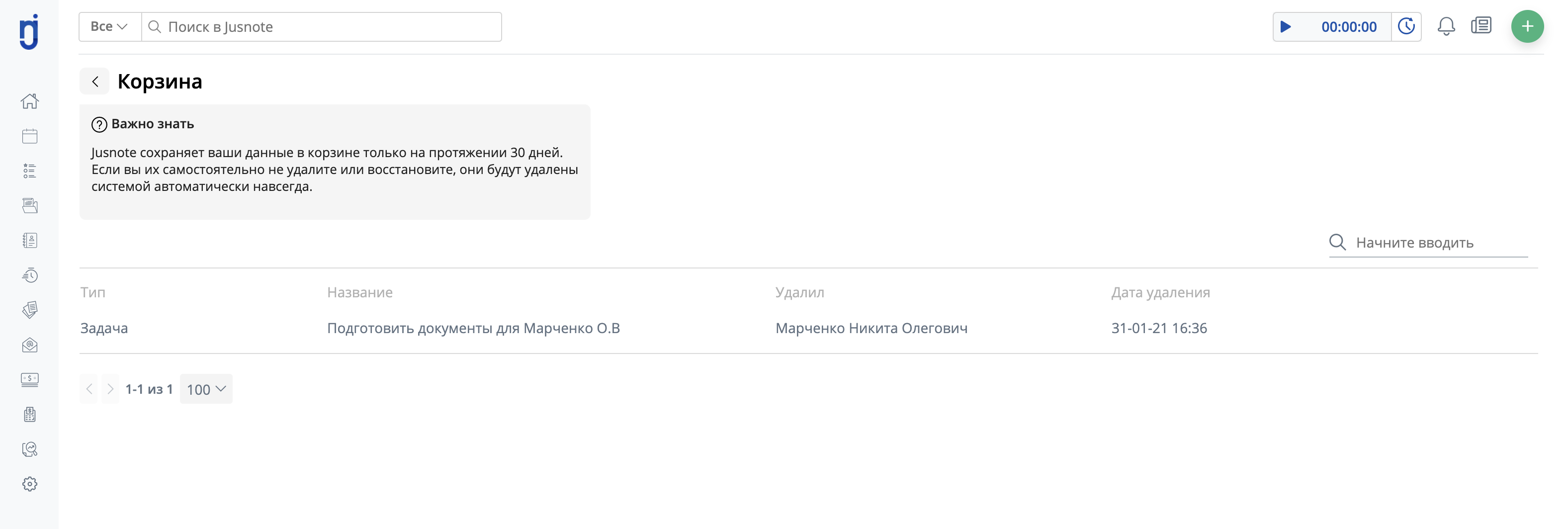Click the green plus create button
The image size is (1568, 529).
pos(1527,27)
